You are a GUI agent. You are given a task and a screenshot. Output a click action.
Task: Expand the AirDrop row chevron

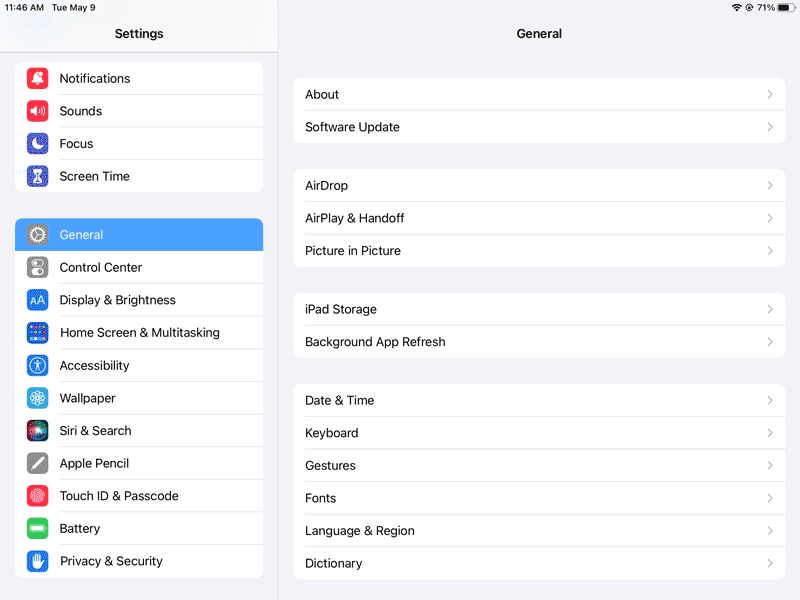770,186
